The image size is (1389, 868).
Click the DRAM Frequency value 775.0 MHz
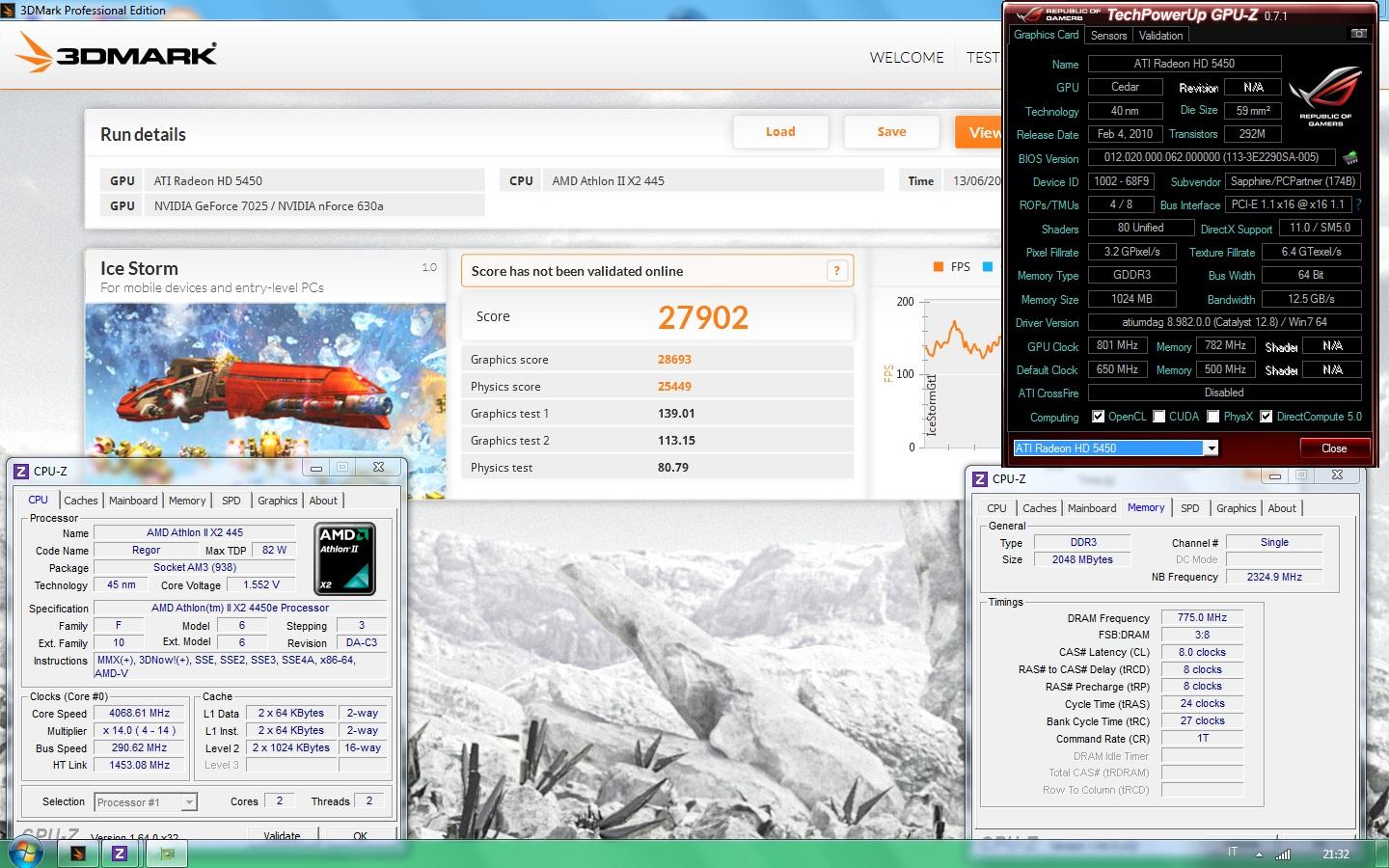[1202, 618]
